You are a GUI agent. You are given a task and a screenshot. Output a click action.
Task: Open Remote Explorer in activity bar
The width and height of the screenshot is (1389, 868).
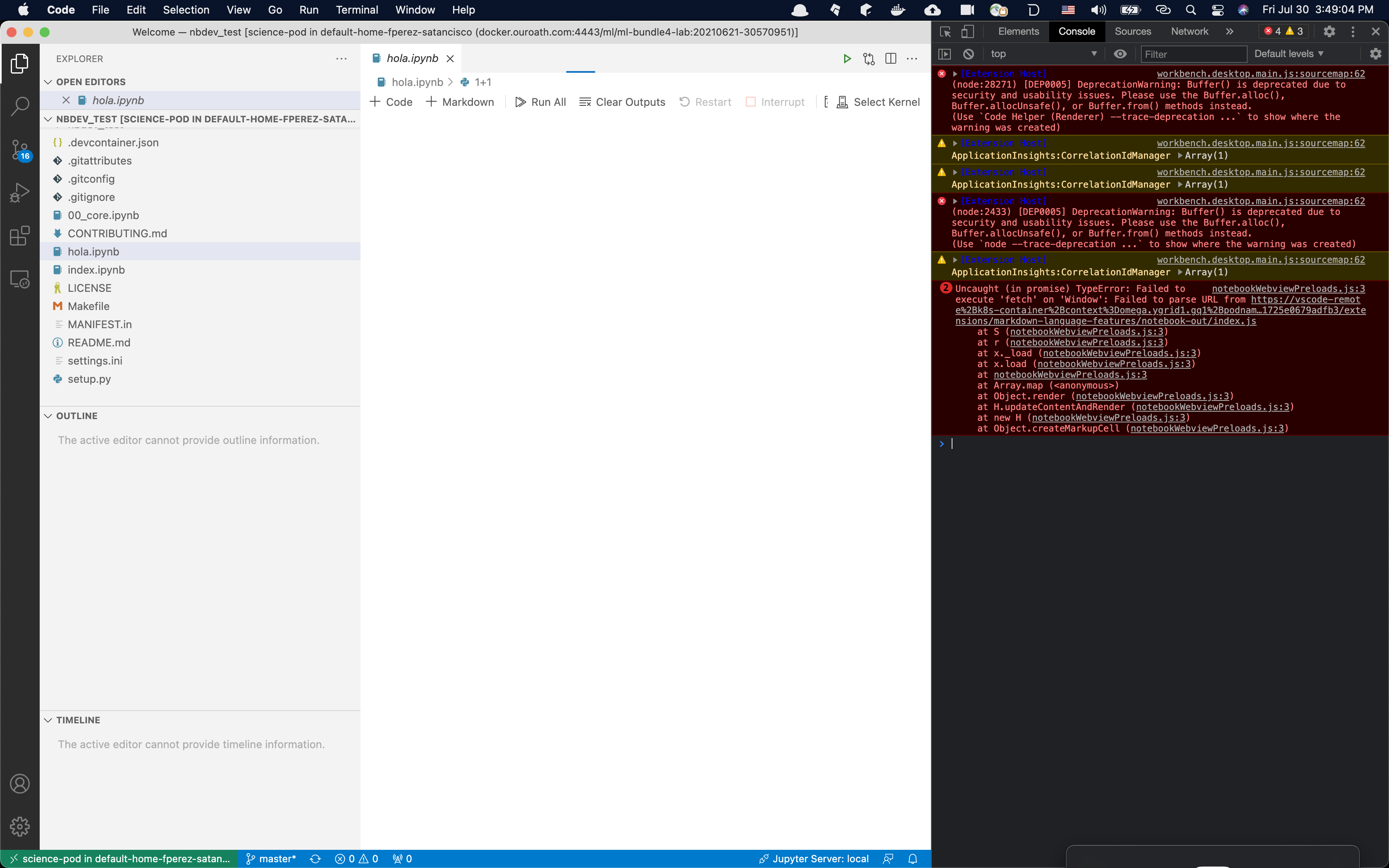tap(19, 279)
